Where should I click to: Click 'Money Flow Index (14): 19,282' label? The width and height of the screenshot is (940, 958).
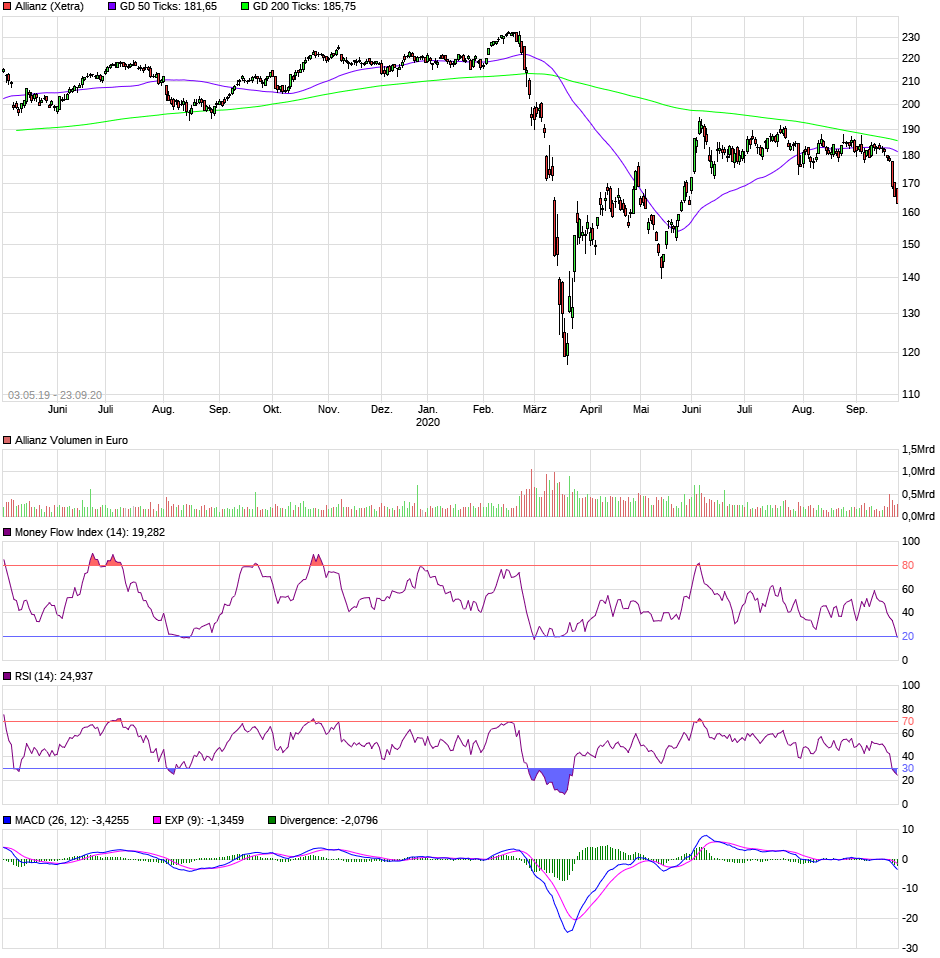90,533
